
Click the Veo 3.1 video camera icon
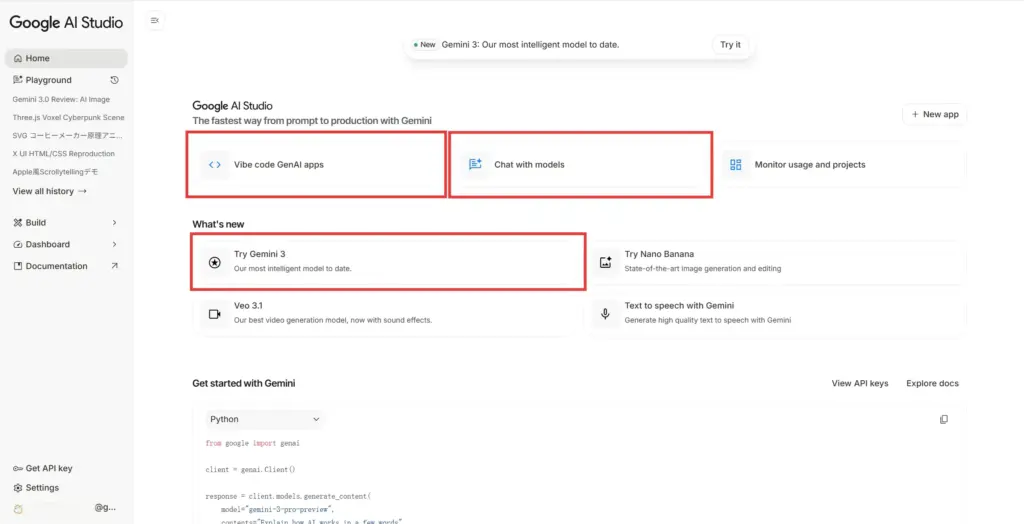tap(214, 313)
